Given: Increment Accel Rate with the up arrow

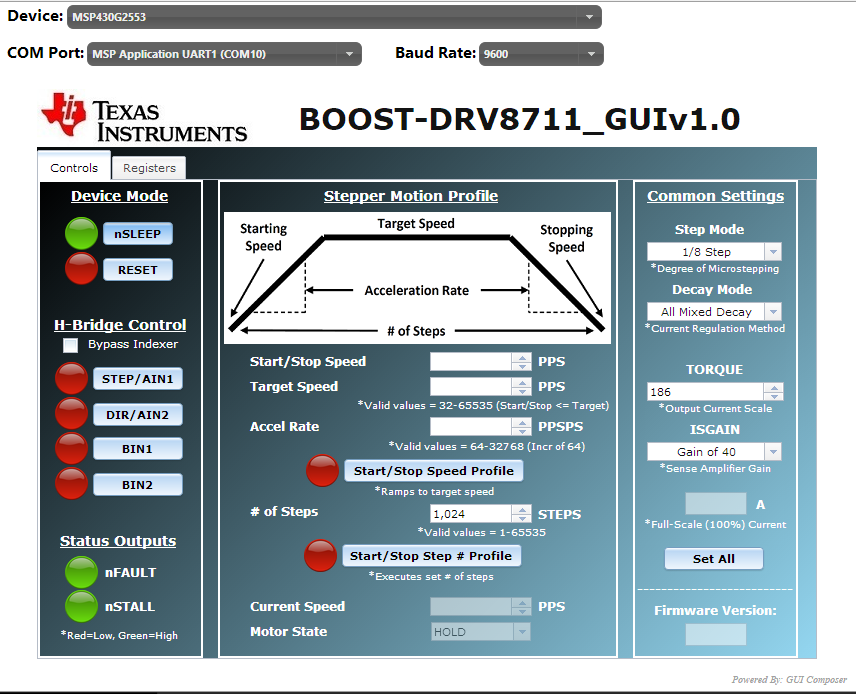Looking at the screenshot, I should tap(522, 422).
